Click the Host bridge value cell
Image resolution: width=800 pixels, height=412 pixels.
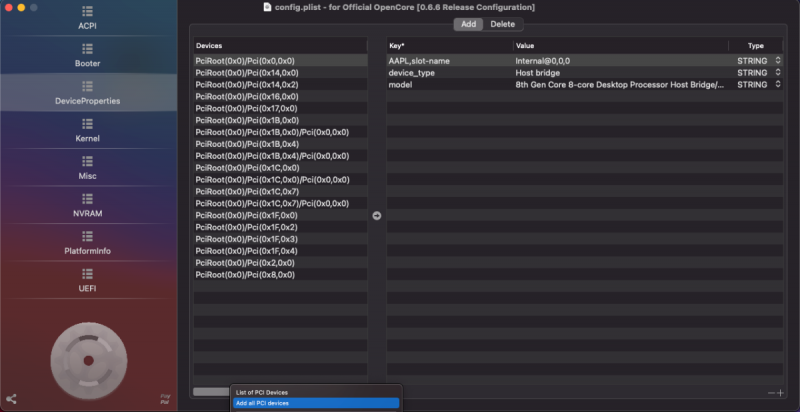[621, 72]
